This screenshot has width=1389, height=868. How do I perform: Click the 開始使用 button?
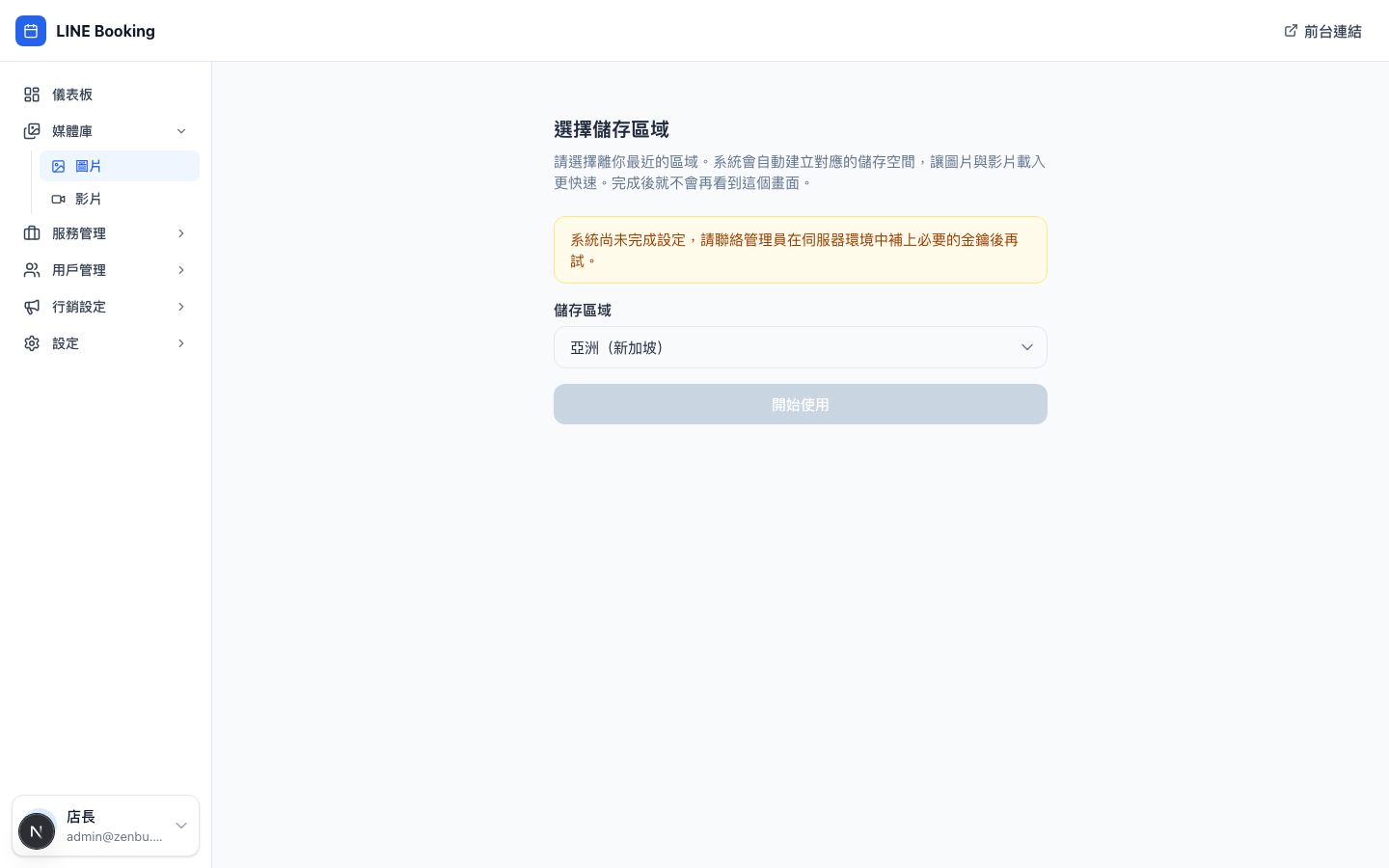point(801,404)
